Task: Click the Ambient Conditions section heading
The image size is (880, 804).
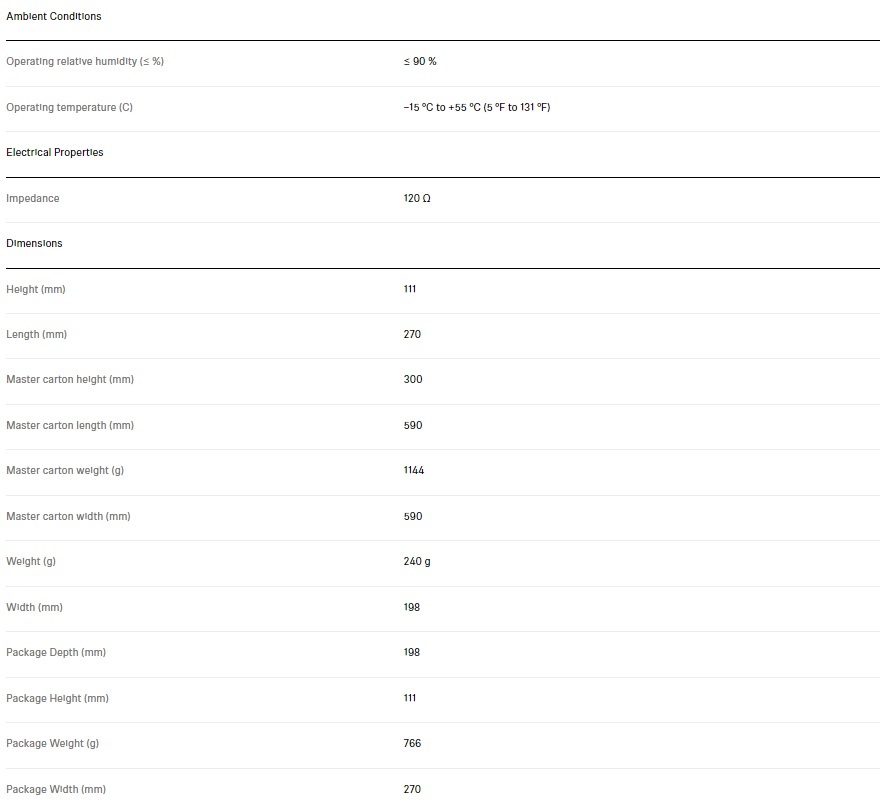Action: (53, 17)
